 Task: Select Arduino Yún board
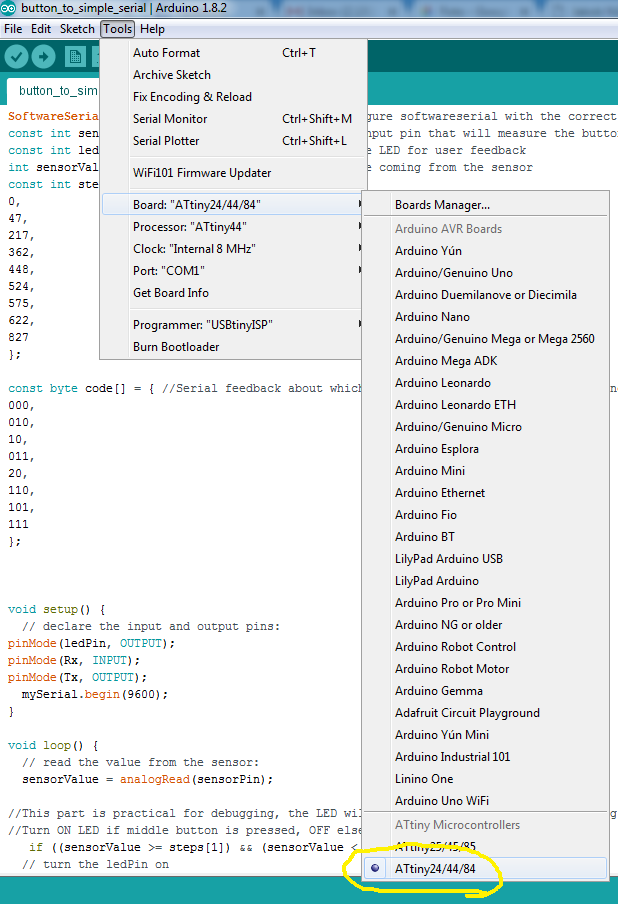click(484, 251)
